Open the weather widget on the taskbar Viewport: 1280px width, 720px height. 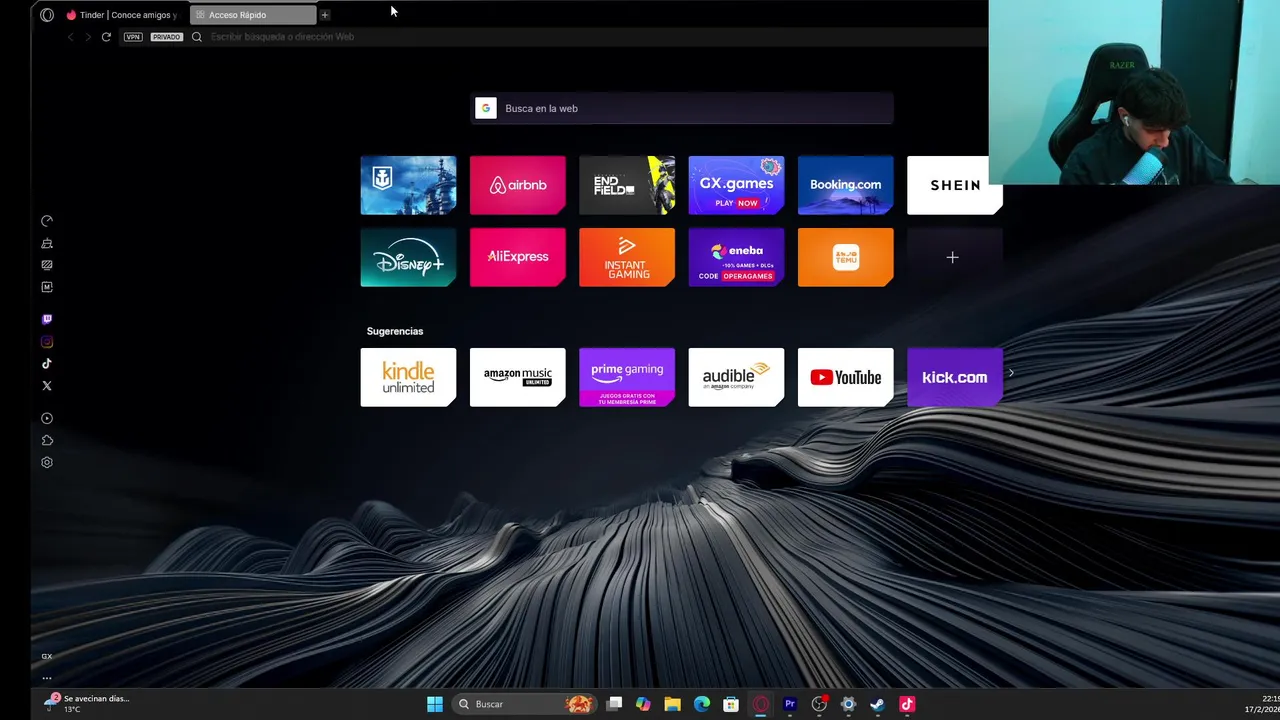(87, 703)
